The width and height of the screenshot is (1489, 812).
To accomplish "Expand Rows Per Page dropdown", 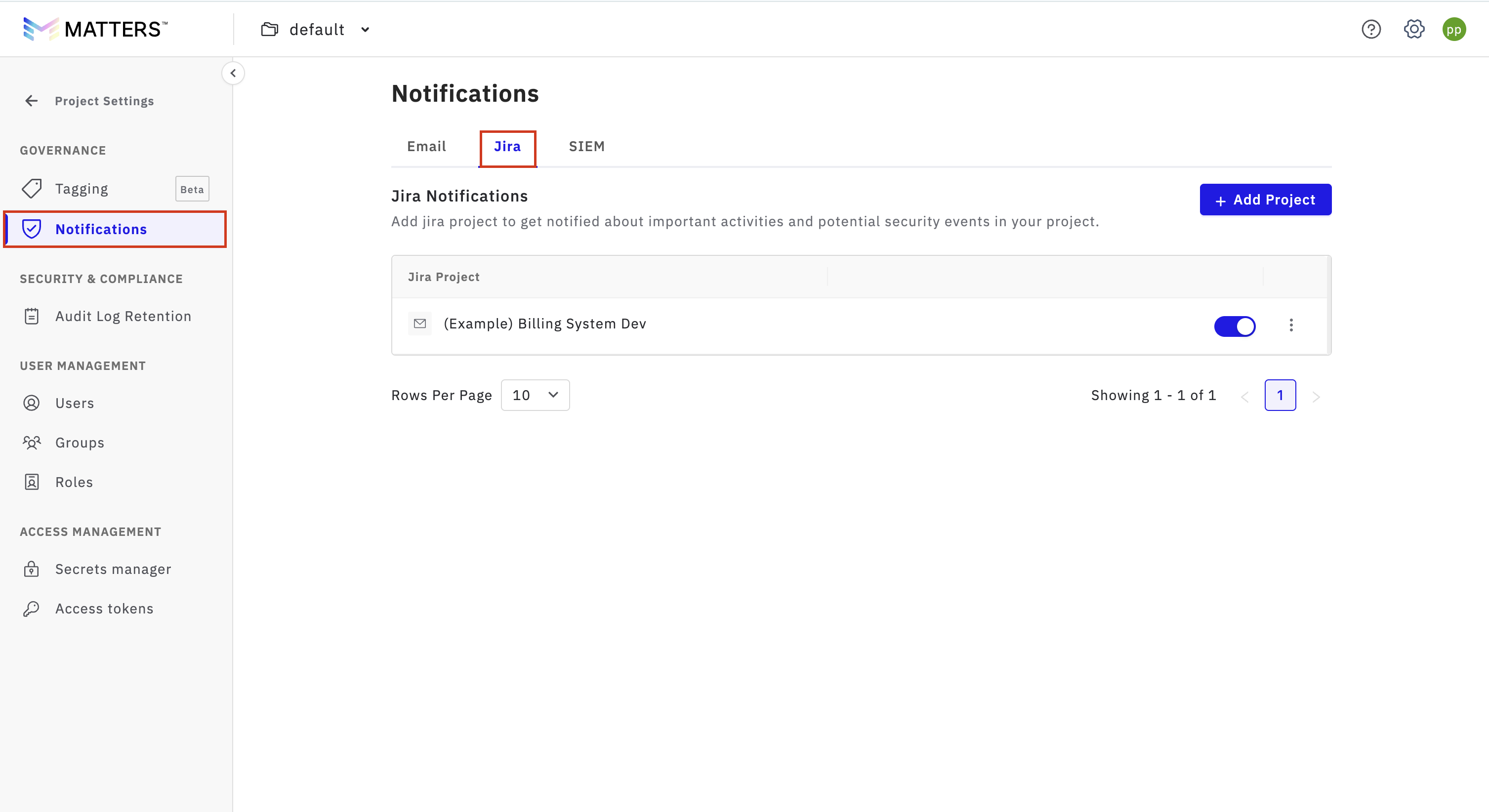I will pyautogui.click(x=535, y=395).
